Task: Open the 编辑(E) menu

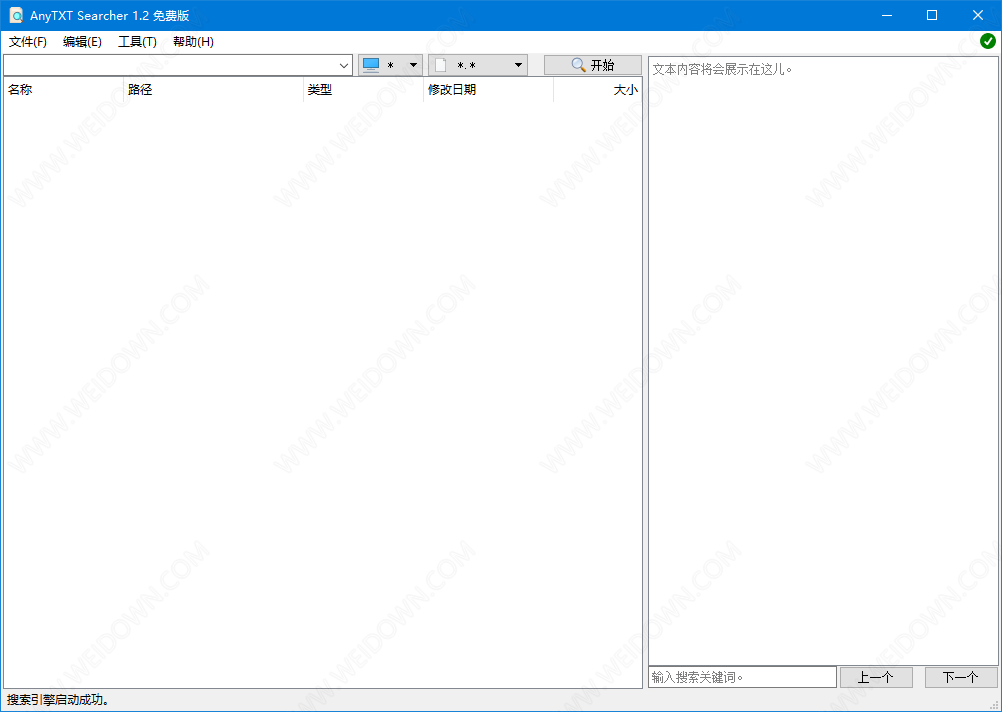Action: point(82,42)
